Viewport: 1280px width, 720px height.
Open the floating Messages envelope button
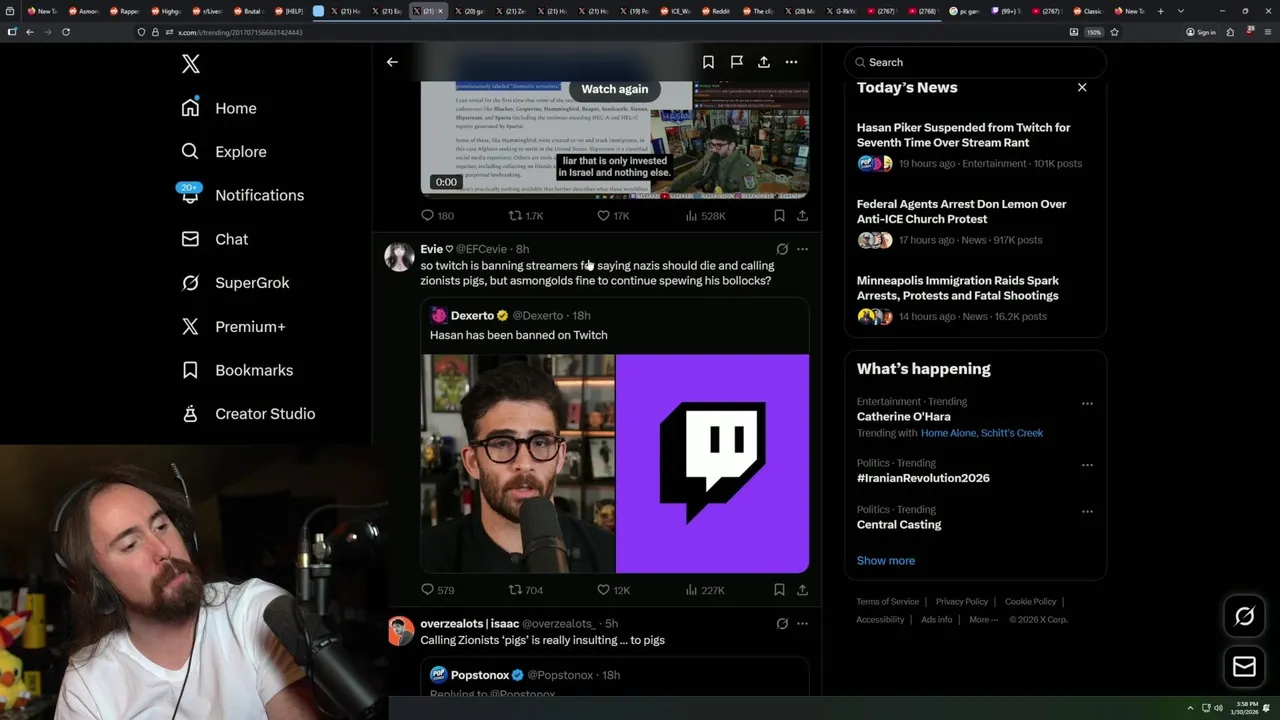(1245, 667)
